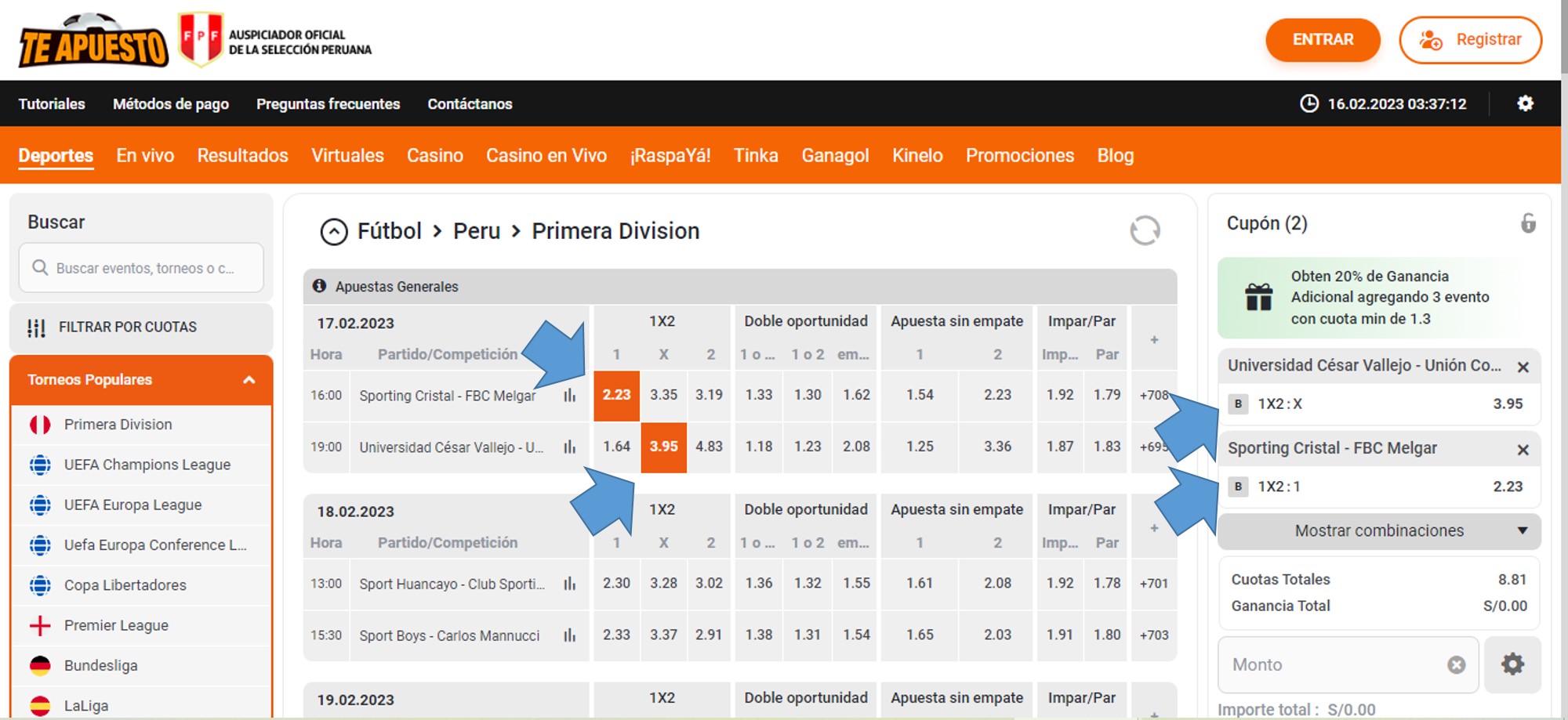Click the Te Apuesto logo
1568x720 pixels.
point(93,41)
